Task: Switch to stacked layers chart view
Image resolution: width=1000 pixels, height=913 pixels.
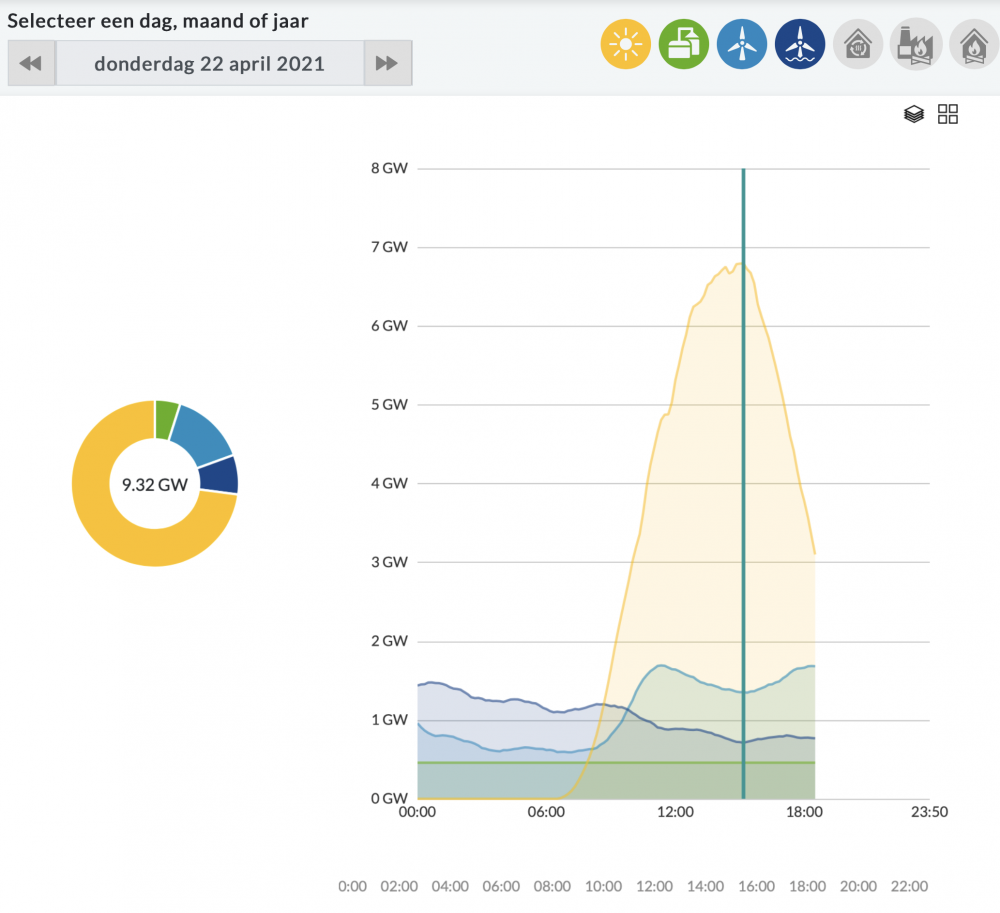Action: [914, 114]
